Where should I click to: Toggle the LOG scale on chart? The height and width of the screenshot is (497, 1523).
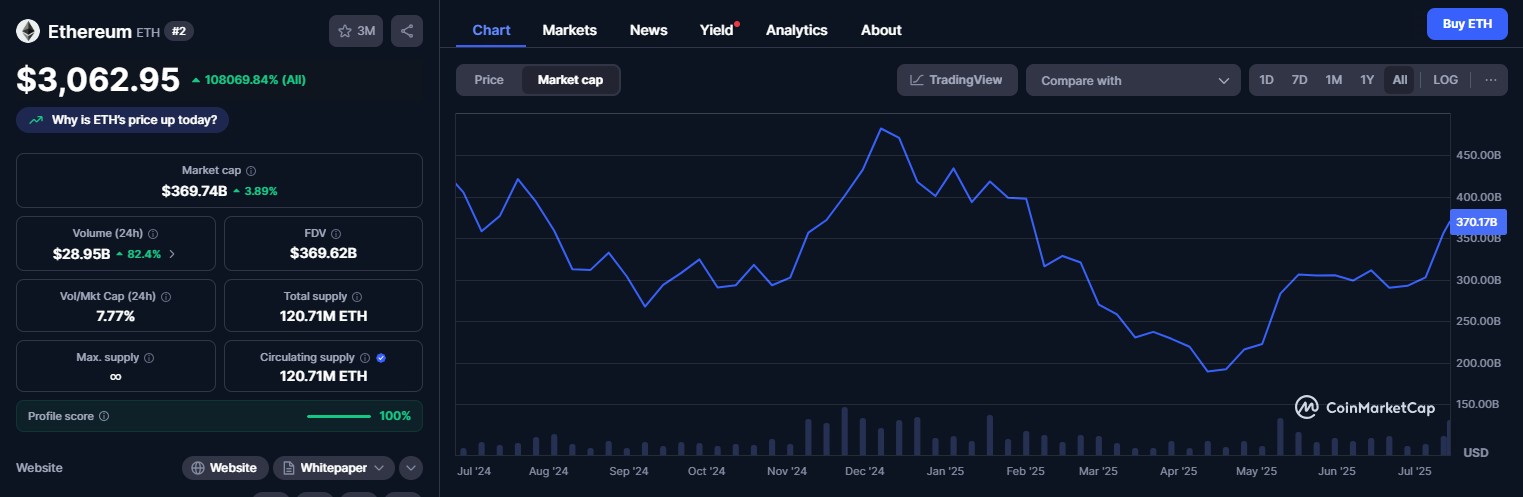pyautogui.click(x=1445, y=80)
